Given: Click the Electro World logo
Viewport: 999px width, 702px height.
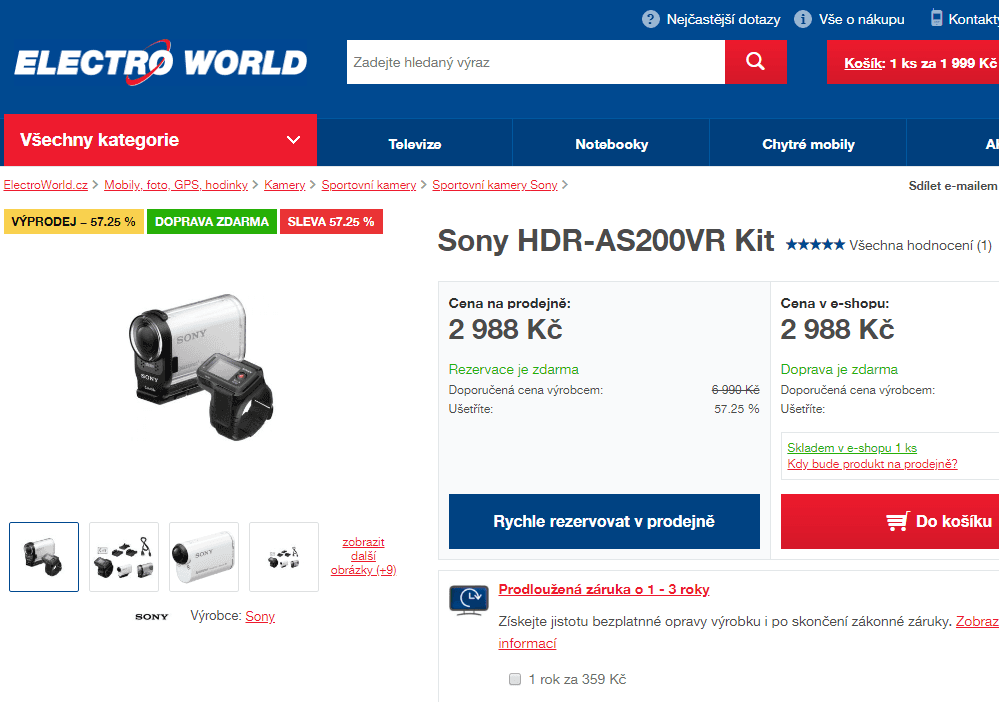Looking at the screenshot, I should (161, 62).
